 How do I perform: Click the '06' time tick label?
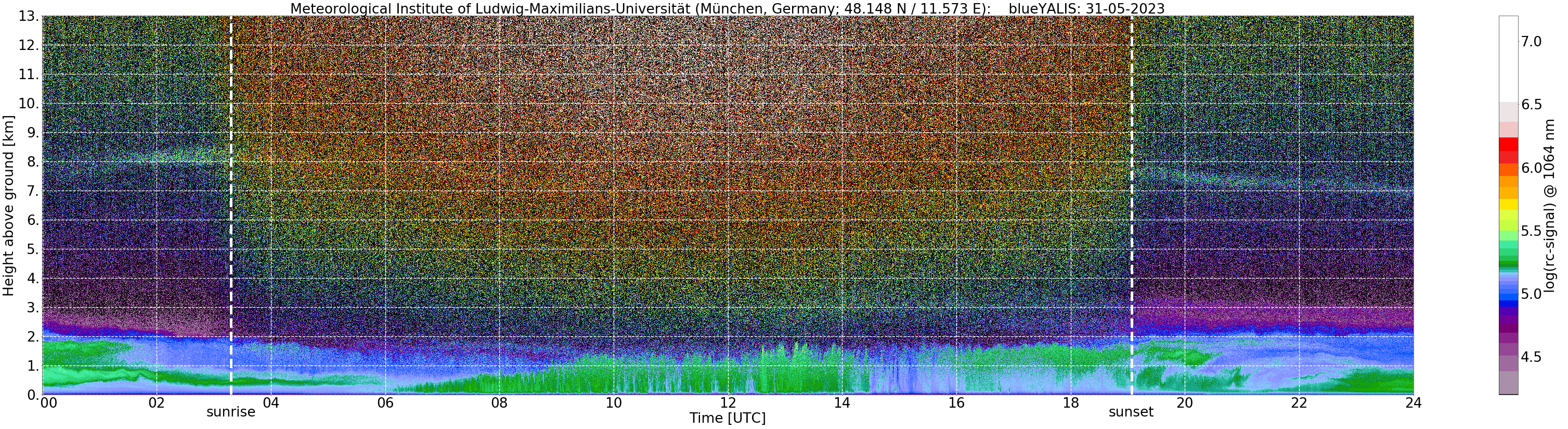tap(385, 403)
